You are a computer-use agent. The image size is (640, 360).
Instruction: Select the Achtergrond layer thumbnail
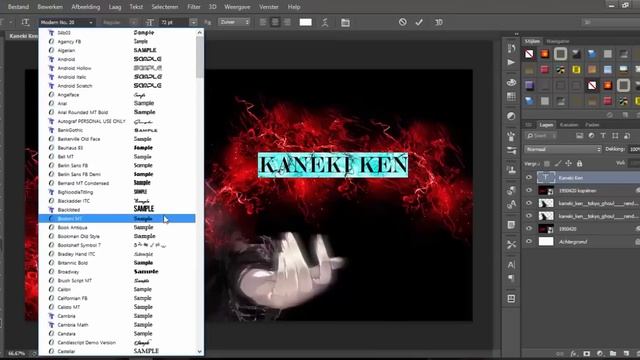pyautogui.click(x=546, y=242)
